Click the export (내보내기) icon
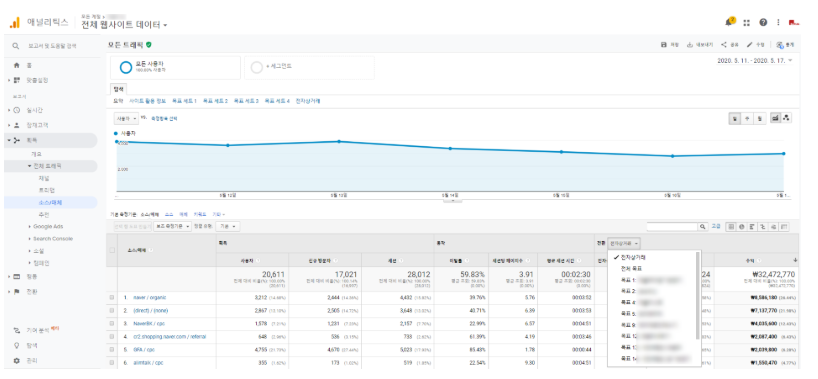Image resolution: width=818 pixels, height=379 pixels. pos(690,45)
